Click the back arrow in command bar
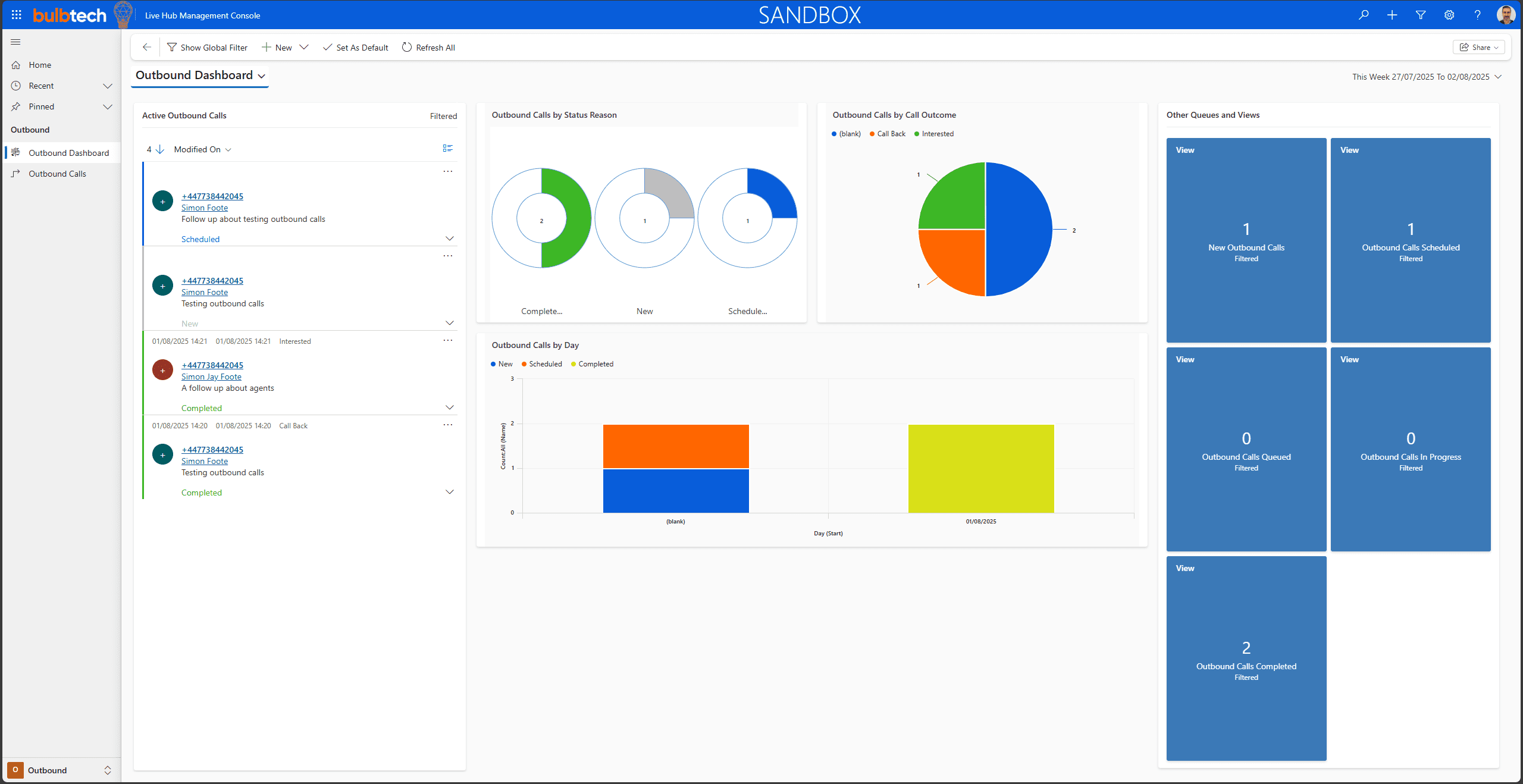This screenshot has width=1523, height=784. click(147, 47)
